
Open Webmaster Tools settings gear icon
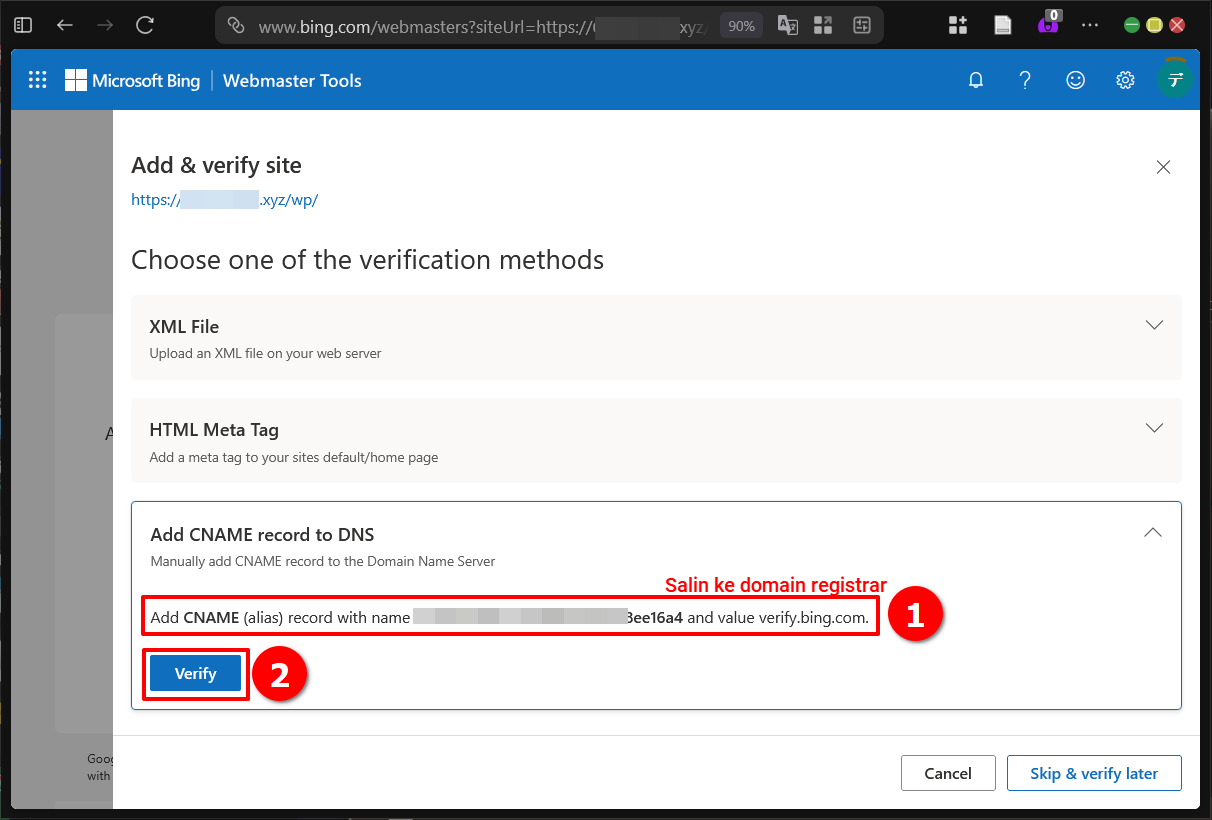coord(1125,79)
